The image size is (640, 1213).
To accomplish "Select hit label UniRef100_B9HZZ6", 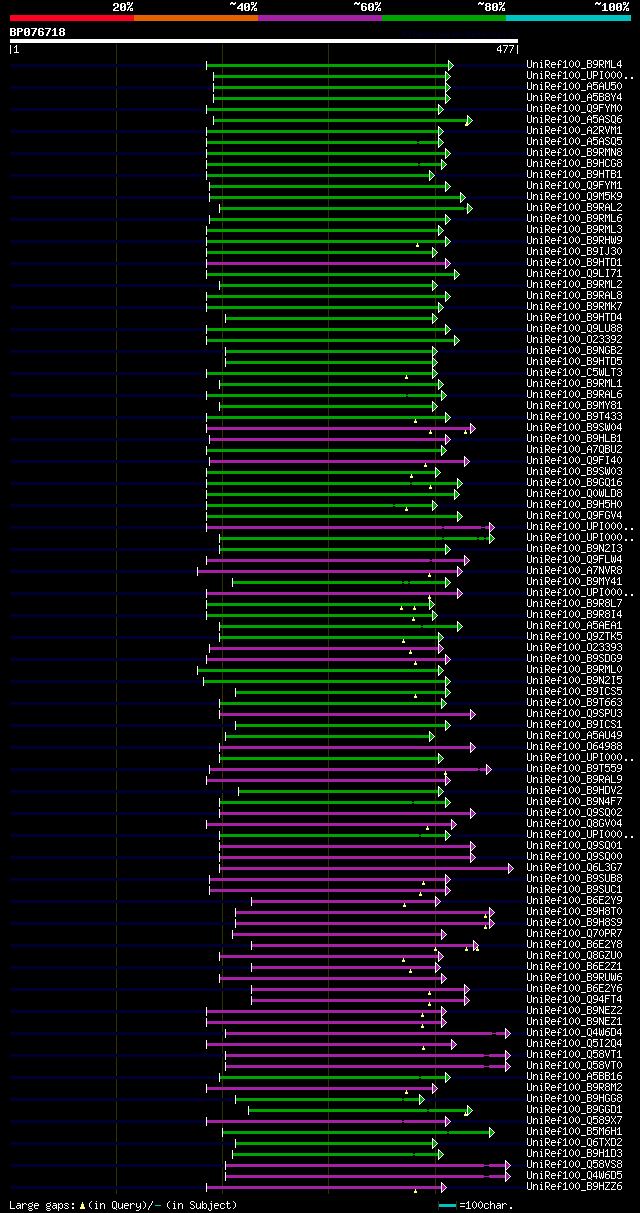I will tap(574, 1187).
